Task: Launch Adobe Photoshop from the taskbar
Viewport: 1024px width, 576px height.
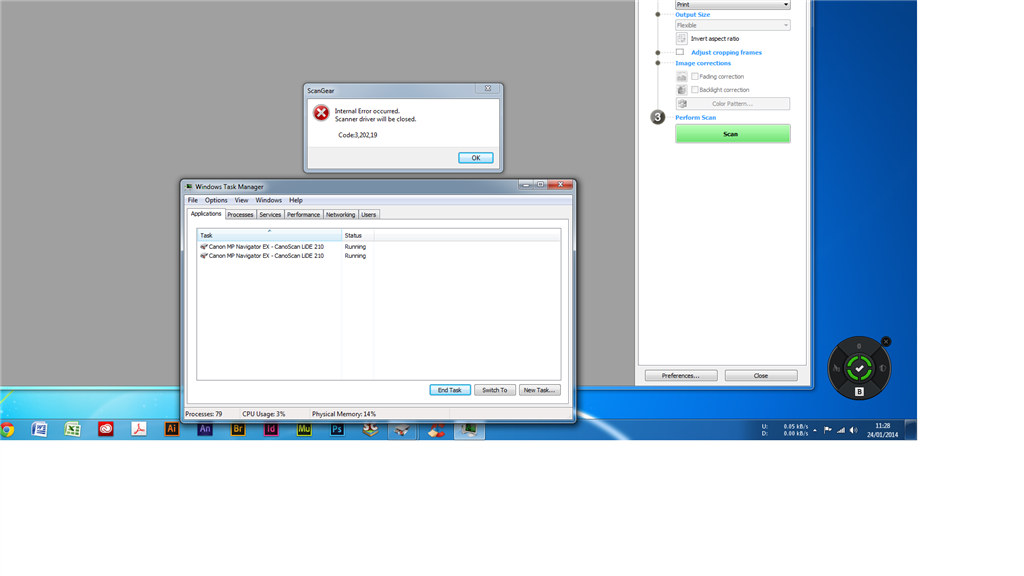Action: click(337, 429)
